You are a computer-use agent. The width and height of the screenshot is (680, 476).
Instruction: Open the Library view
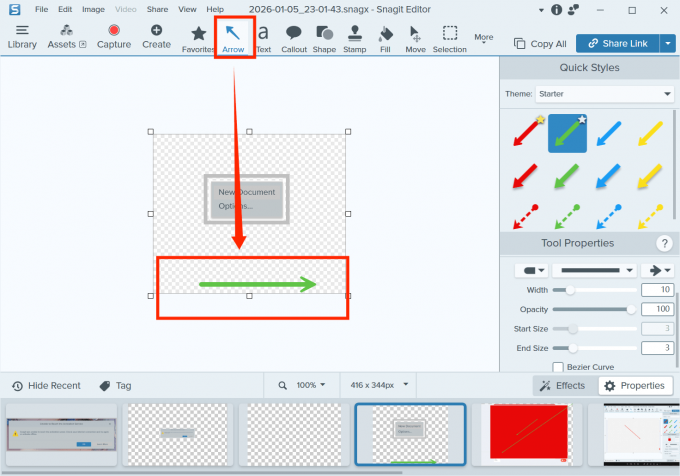pos(22,36)
